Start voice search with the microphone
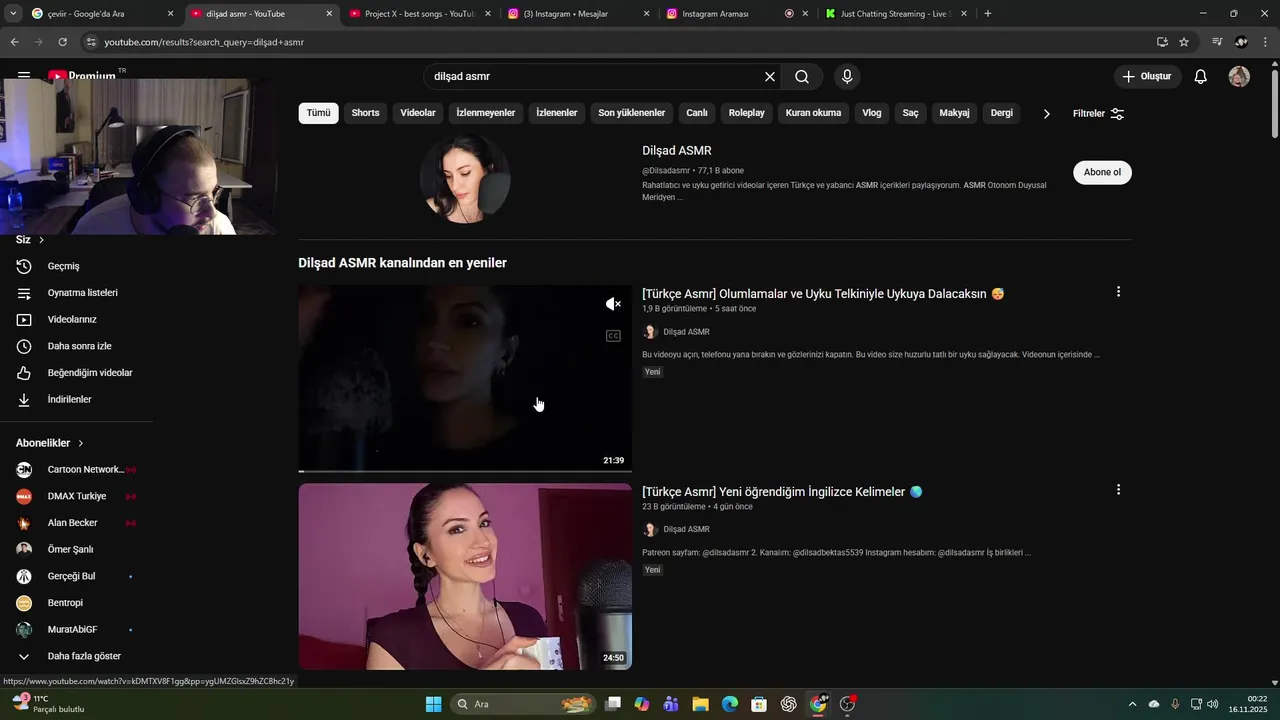The width and height of the screenshot is (1280, 720). [847, 77]
